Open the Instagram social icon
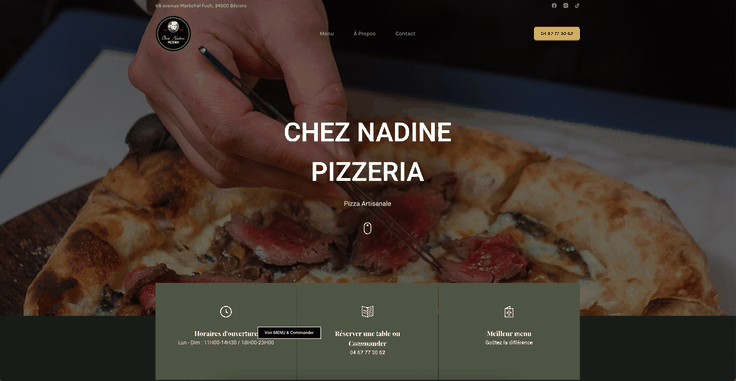The height and width of the screenshot is (381, 736). point(566,6)
